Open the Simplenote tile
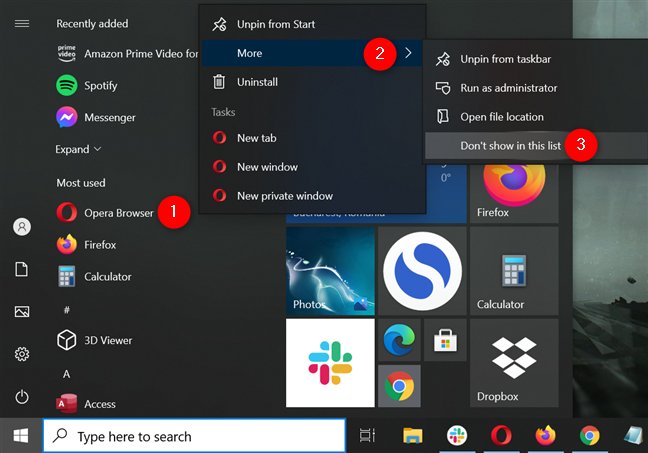Viewport: 648px width, 453px height. 421,271
